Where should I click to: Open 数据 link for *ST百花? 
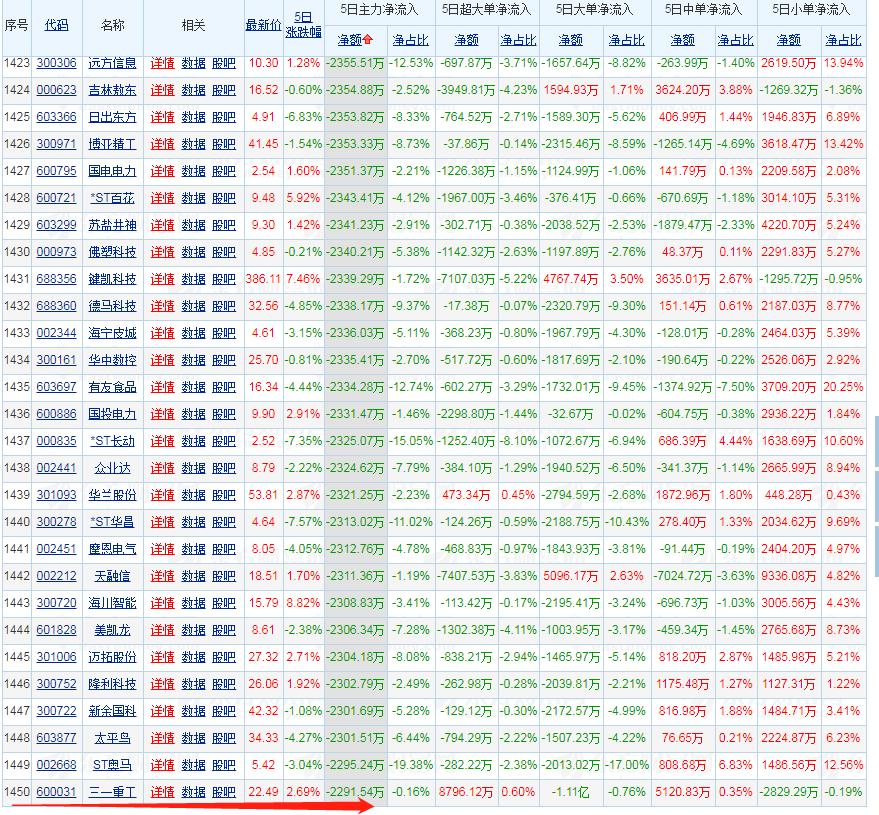(x=193, y=198)
